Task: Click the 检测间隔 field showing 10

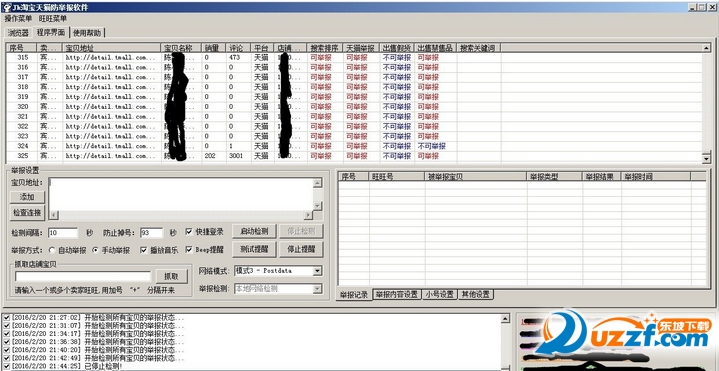Action: pos(63,233)
